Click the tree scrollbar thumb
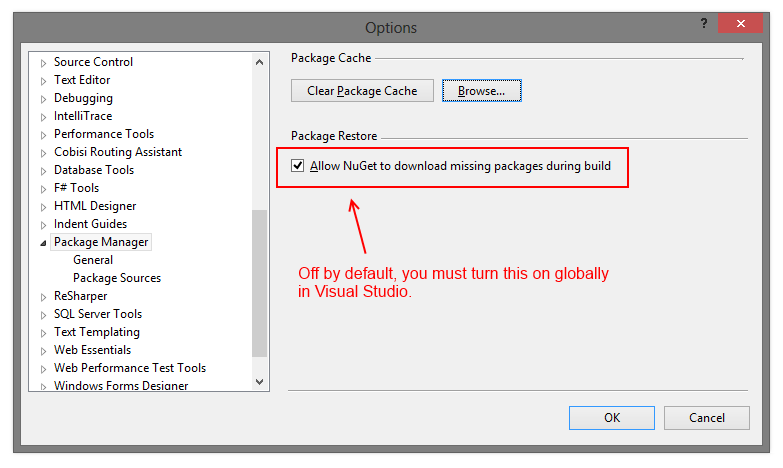The image size is (783, 468). (260, 282)
